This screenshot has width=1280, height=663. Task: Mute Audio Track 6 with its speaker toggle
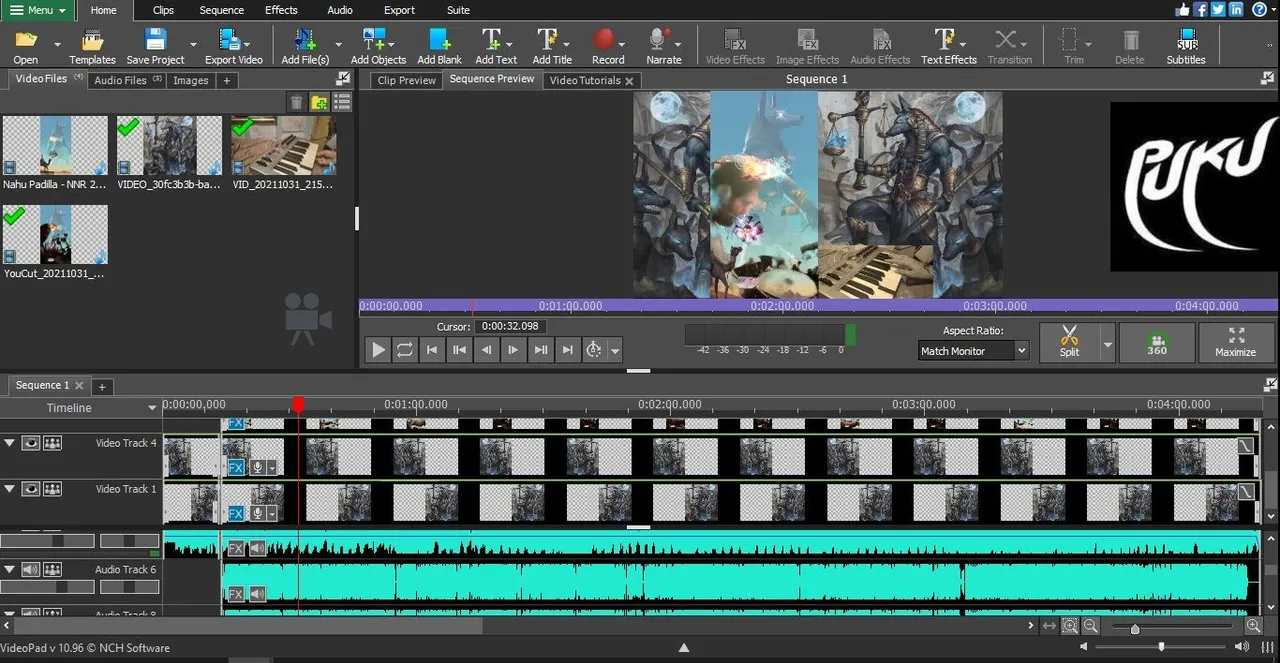(x=31, y=570)
